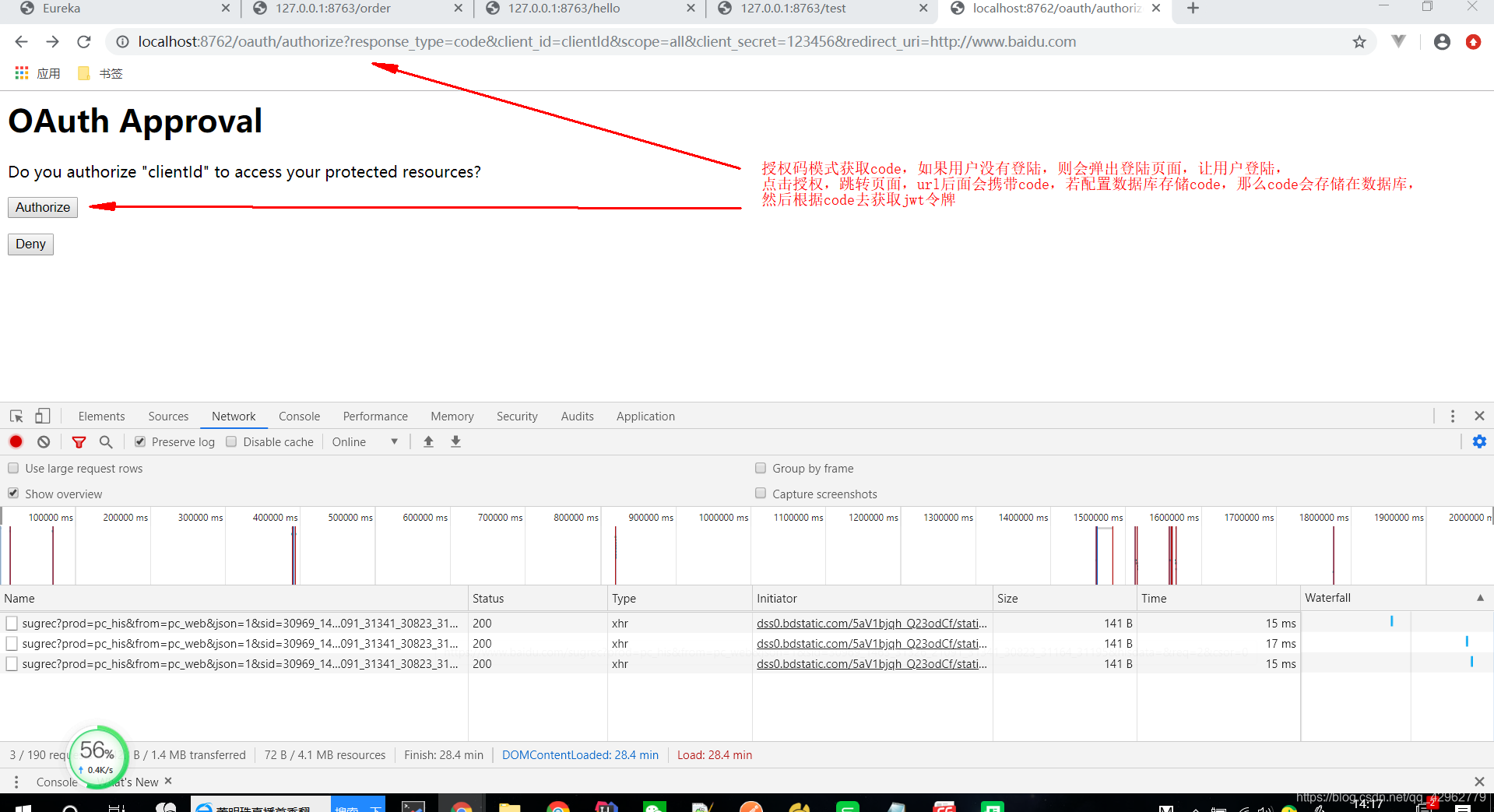Uncheck Show overview option
Image resolution: width=1494 pixels, height=812 pixels.
click(13, 494)
